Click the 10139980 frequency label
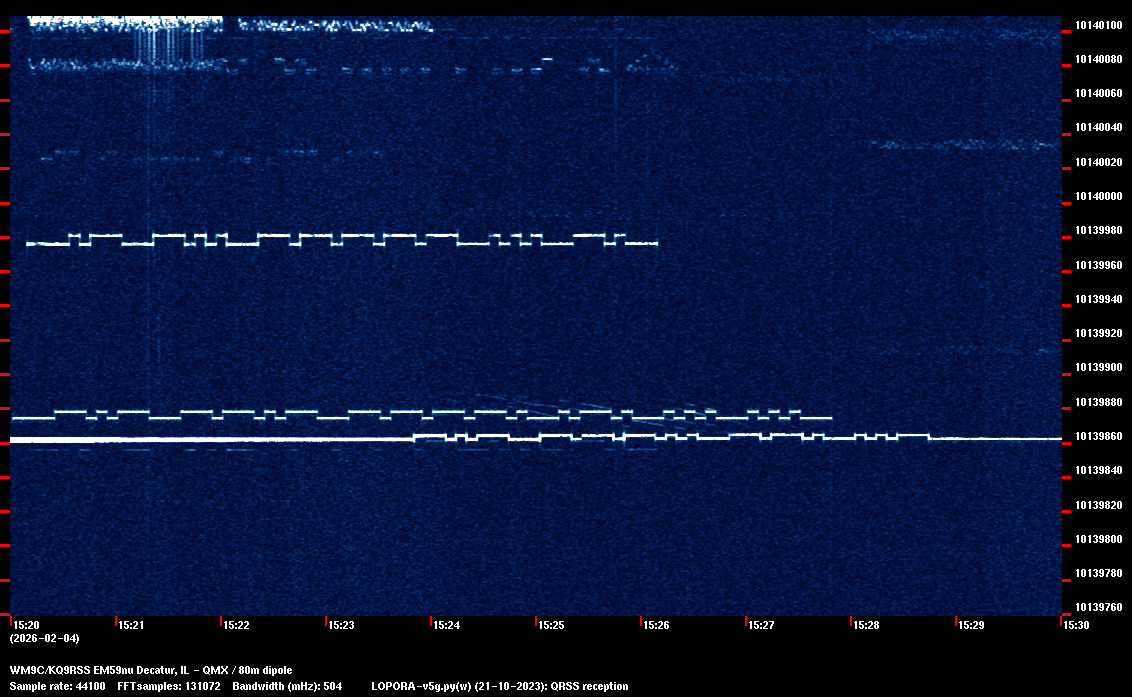 tap(1097, 230)
